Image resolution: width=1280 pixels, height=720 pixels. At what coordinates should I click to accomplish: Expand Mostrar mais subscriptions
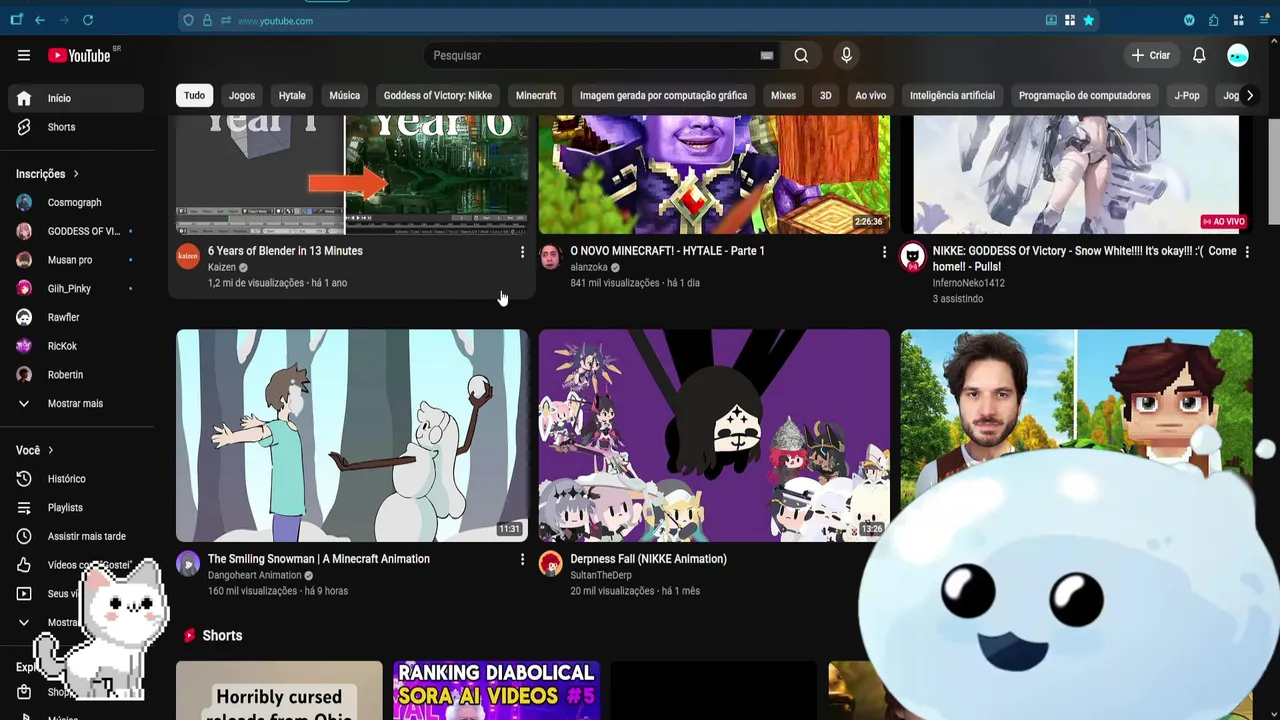(x=76, y=403)
